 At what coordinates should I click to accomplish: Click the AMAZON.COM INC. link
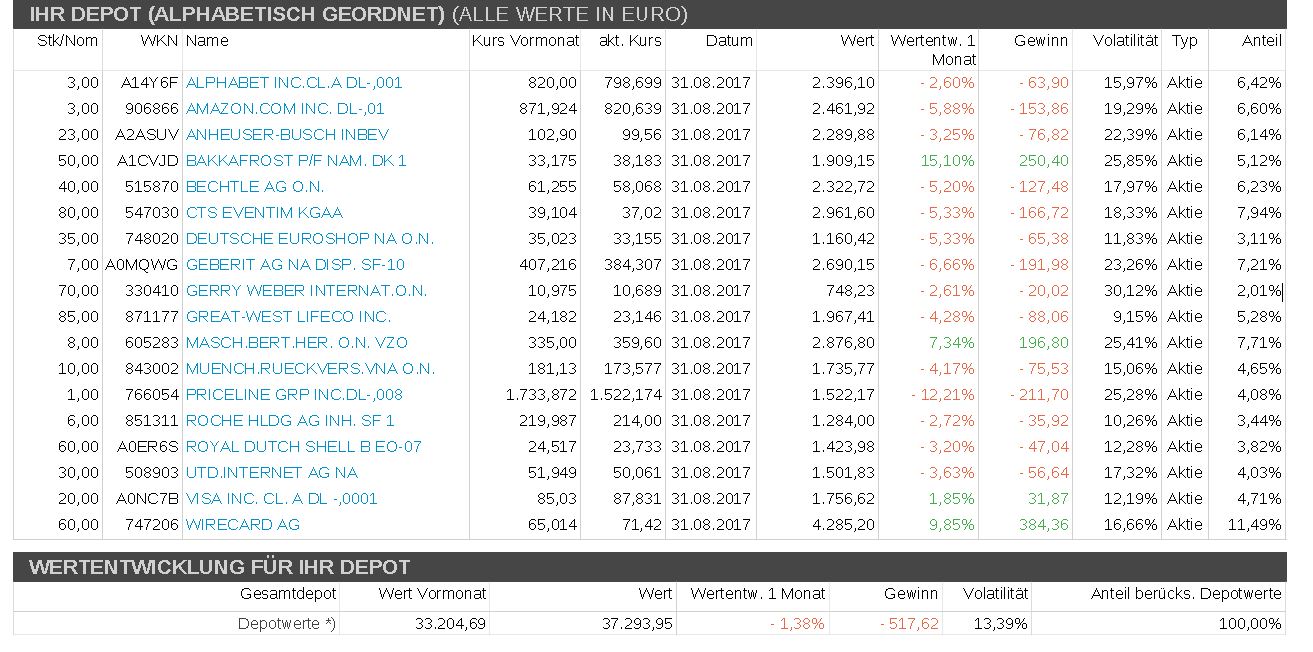point(285,109)
